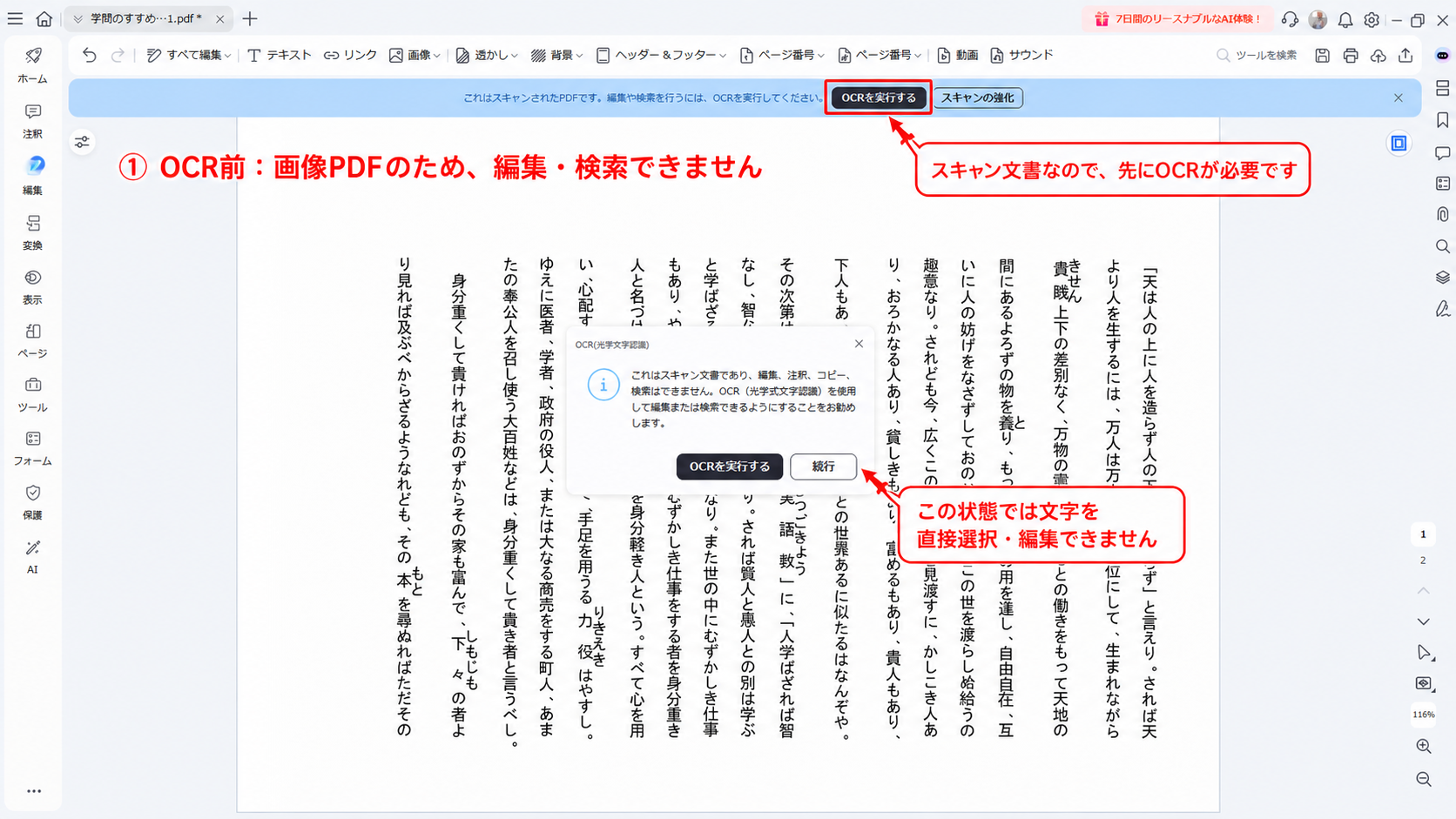Click スキャンの強化 button

point(978,97)
